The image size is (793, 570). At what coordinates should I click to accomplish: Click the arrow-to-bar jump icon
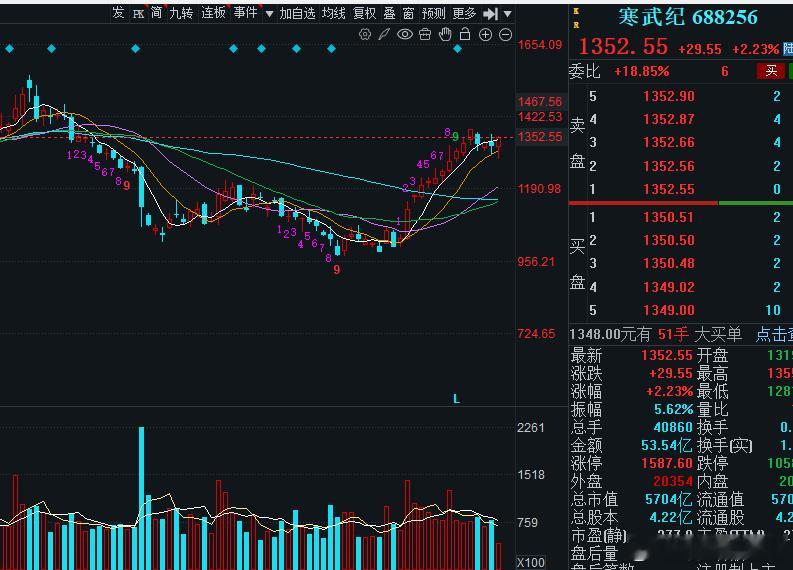pos(490,14)
